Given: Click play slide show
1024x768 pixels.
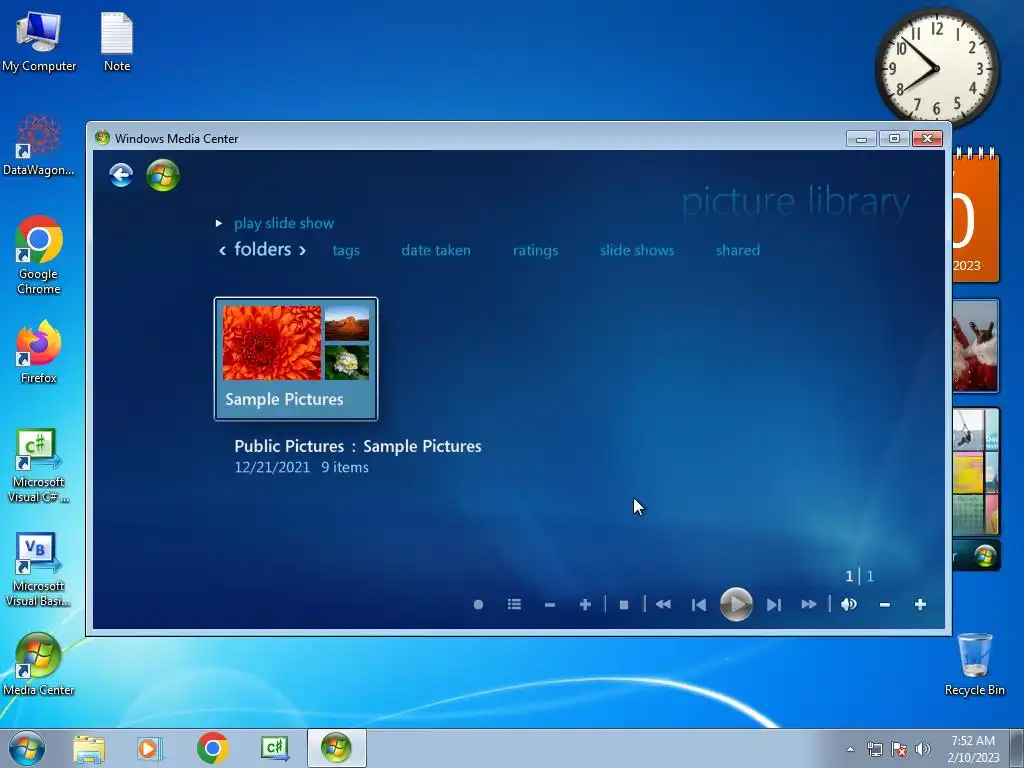Looking at the screenshot, I should click(x=283, y=223).
